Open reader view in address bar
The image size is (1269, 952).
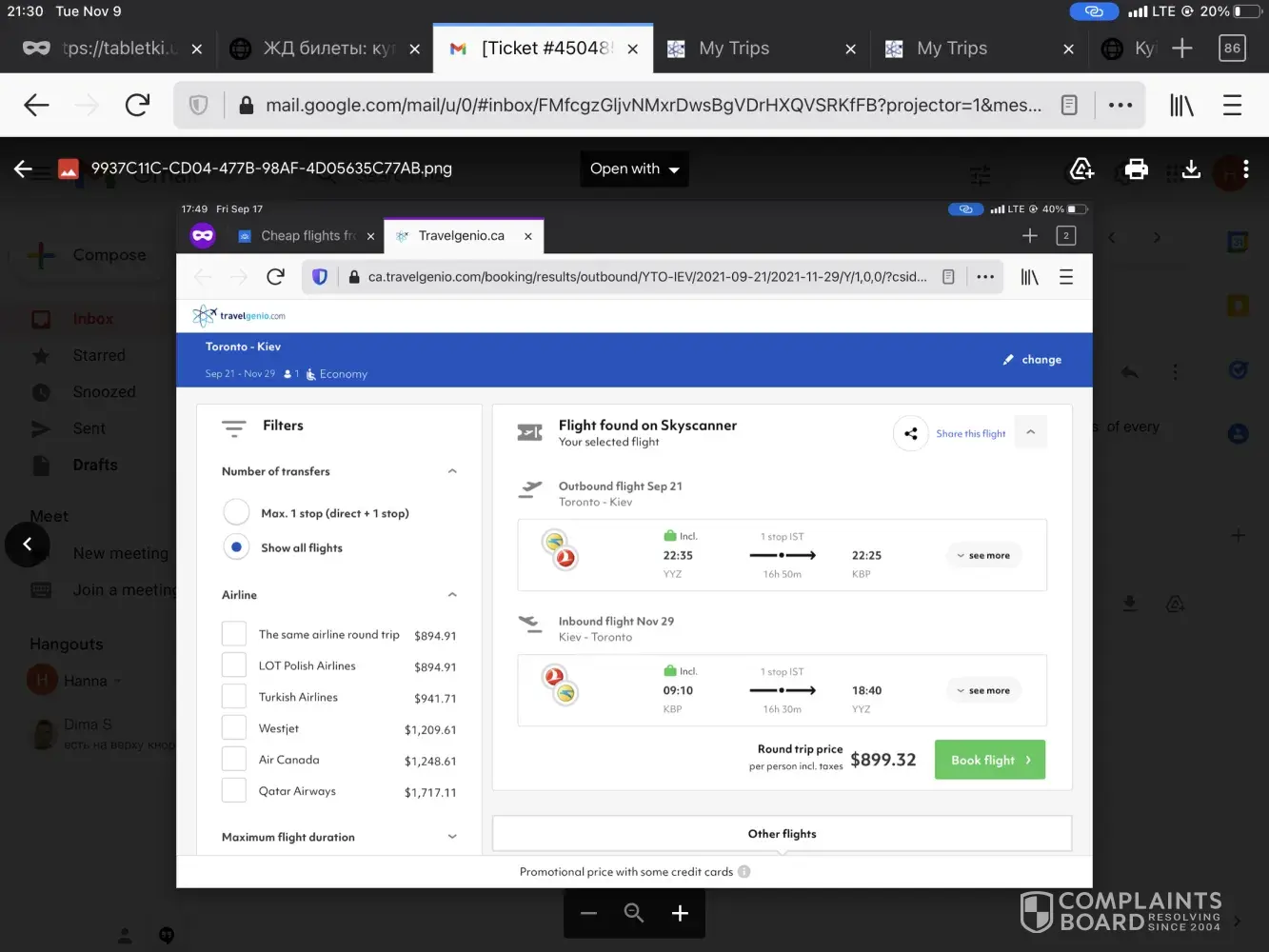[x=1069, y=105]
